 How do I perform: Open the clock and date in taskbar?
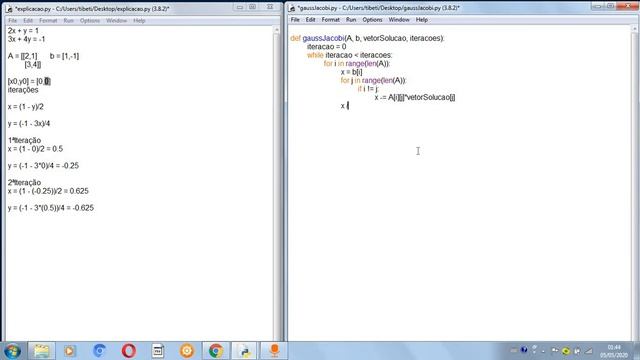click(614, 351)
